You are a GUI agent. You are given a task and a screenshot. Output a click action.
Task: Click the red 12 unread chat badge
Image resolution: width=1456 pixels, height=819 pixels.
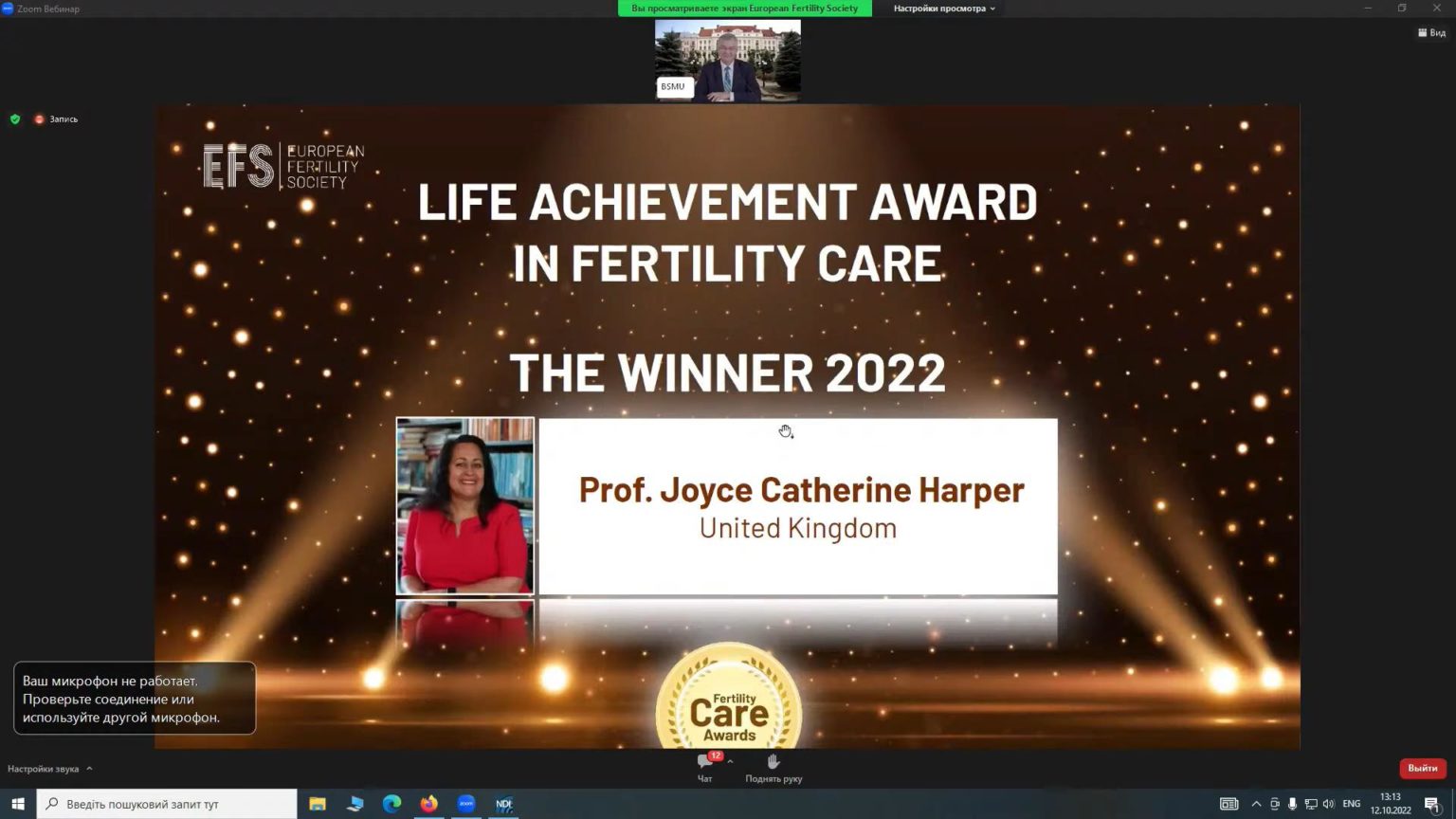[x=716, y=755]
